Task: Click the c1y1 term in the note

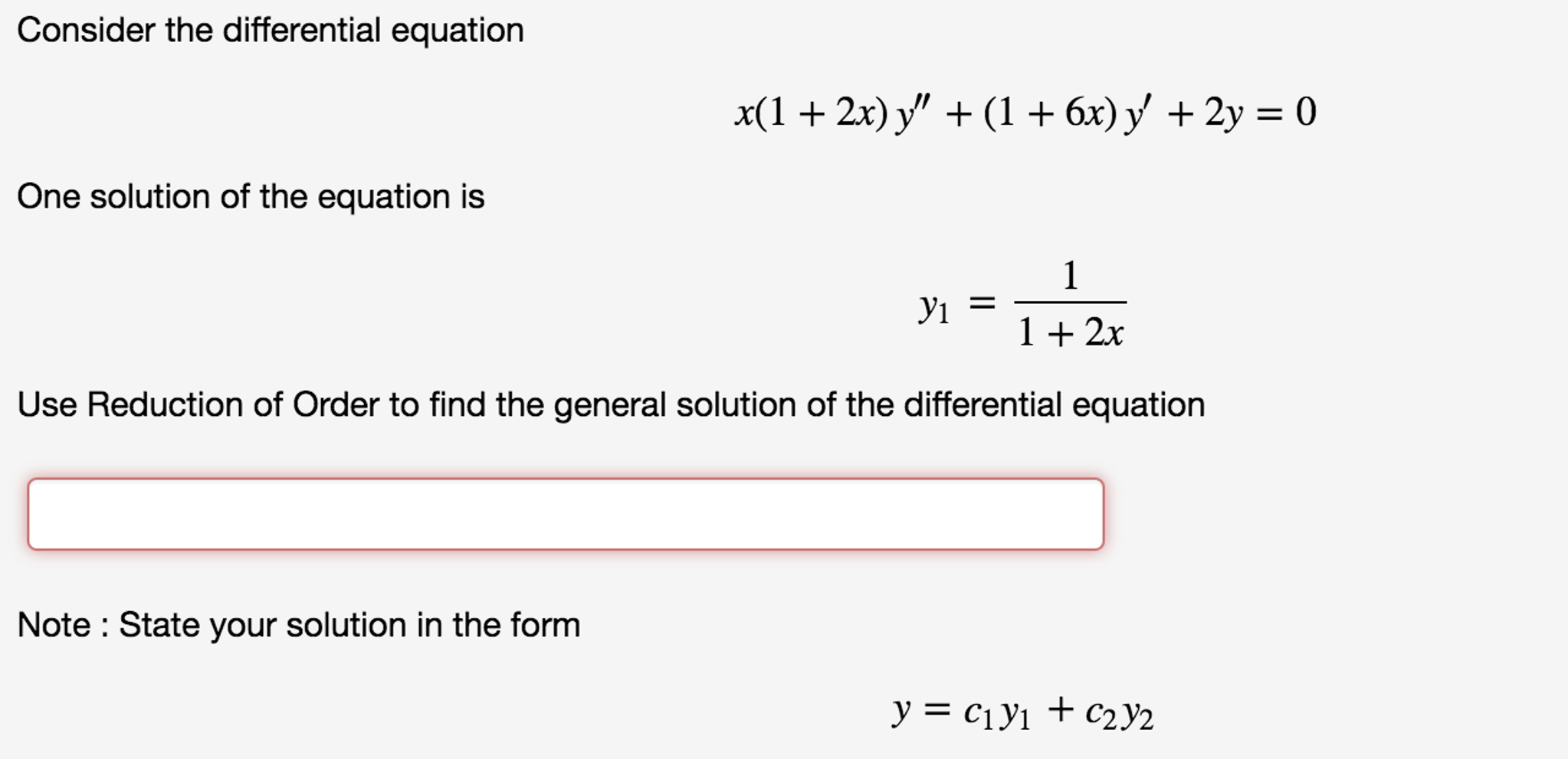Action: [x=996, y=711]
